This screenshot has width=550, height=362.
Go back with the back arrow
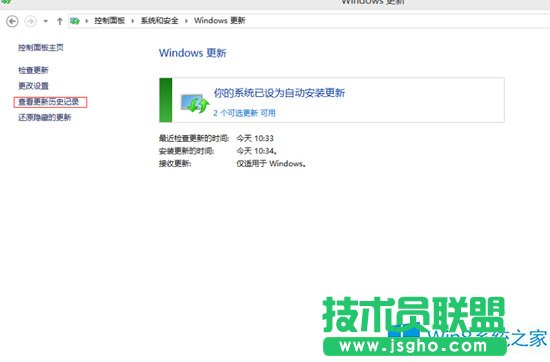tap(12, 21)
